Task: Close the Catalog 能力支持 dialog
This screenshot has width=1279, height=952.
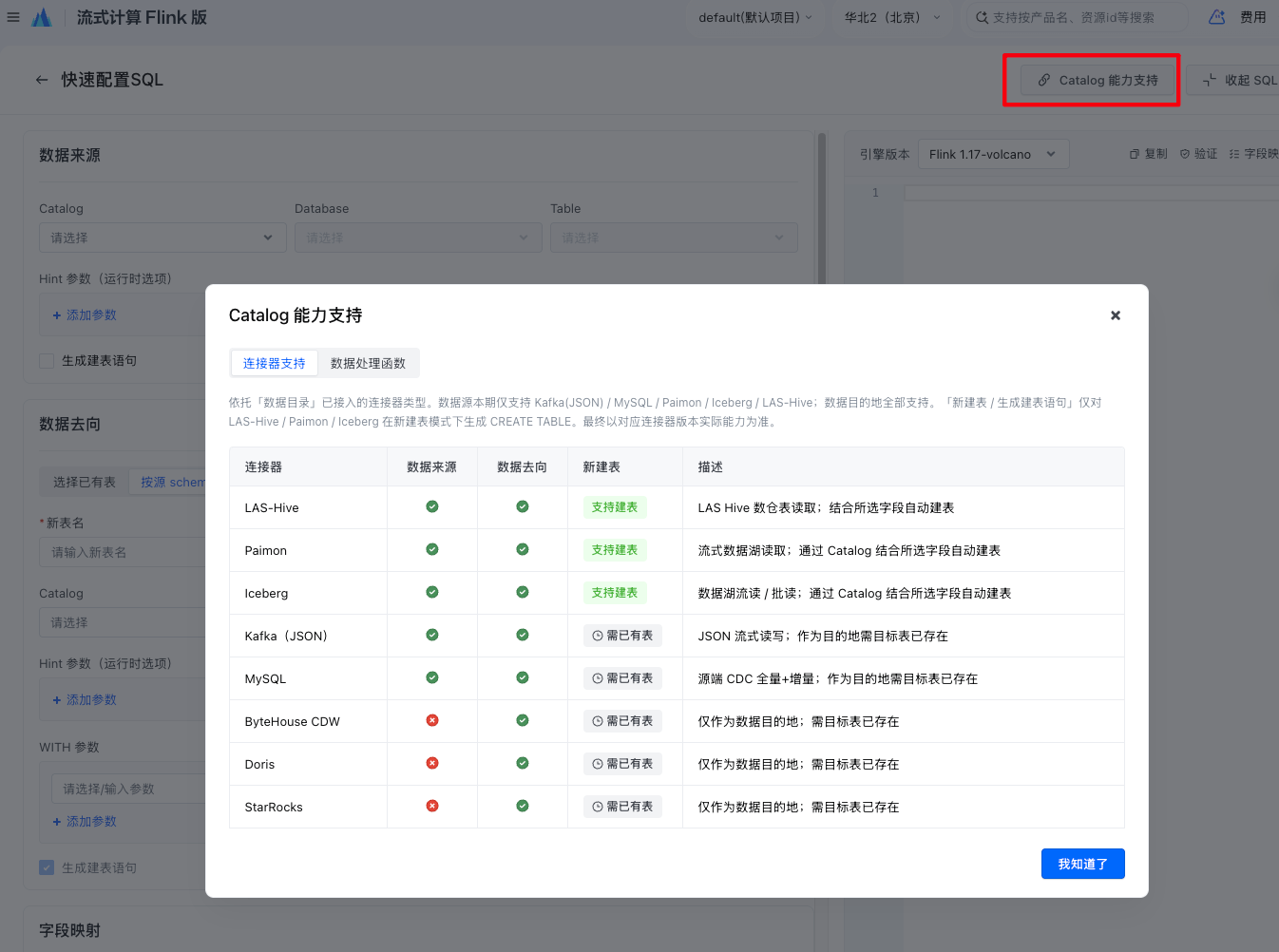Action: (1116, 315)
